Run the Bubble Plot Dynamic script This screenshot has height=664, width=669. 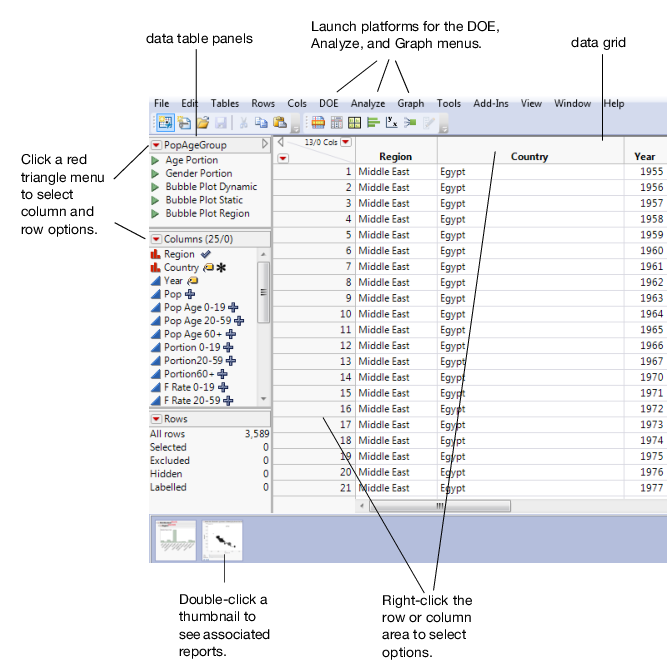pyautogui.click(x=211, y=187)
